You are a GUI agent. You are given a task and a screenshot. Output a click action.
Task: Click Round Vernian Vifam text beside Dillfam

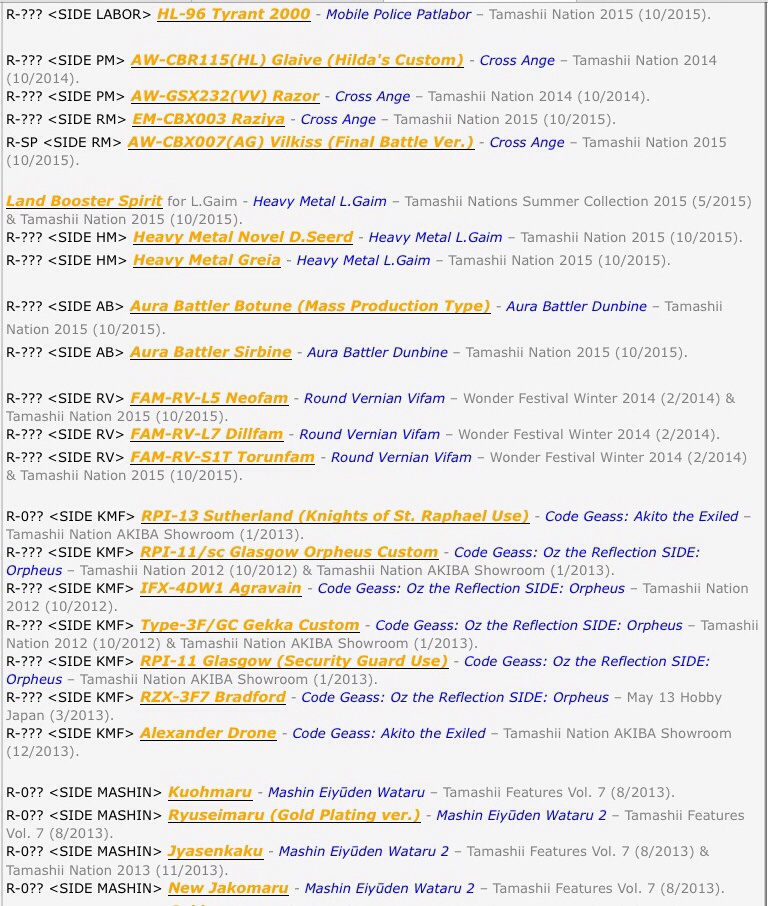(369, 434)
